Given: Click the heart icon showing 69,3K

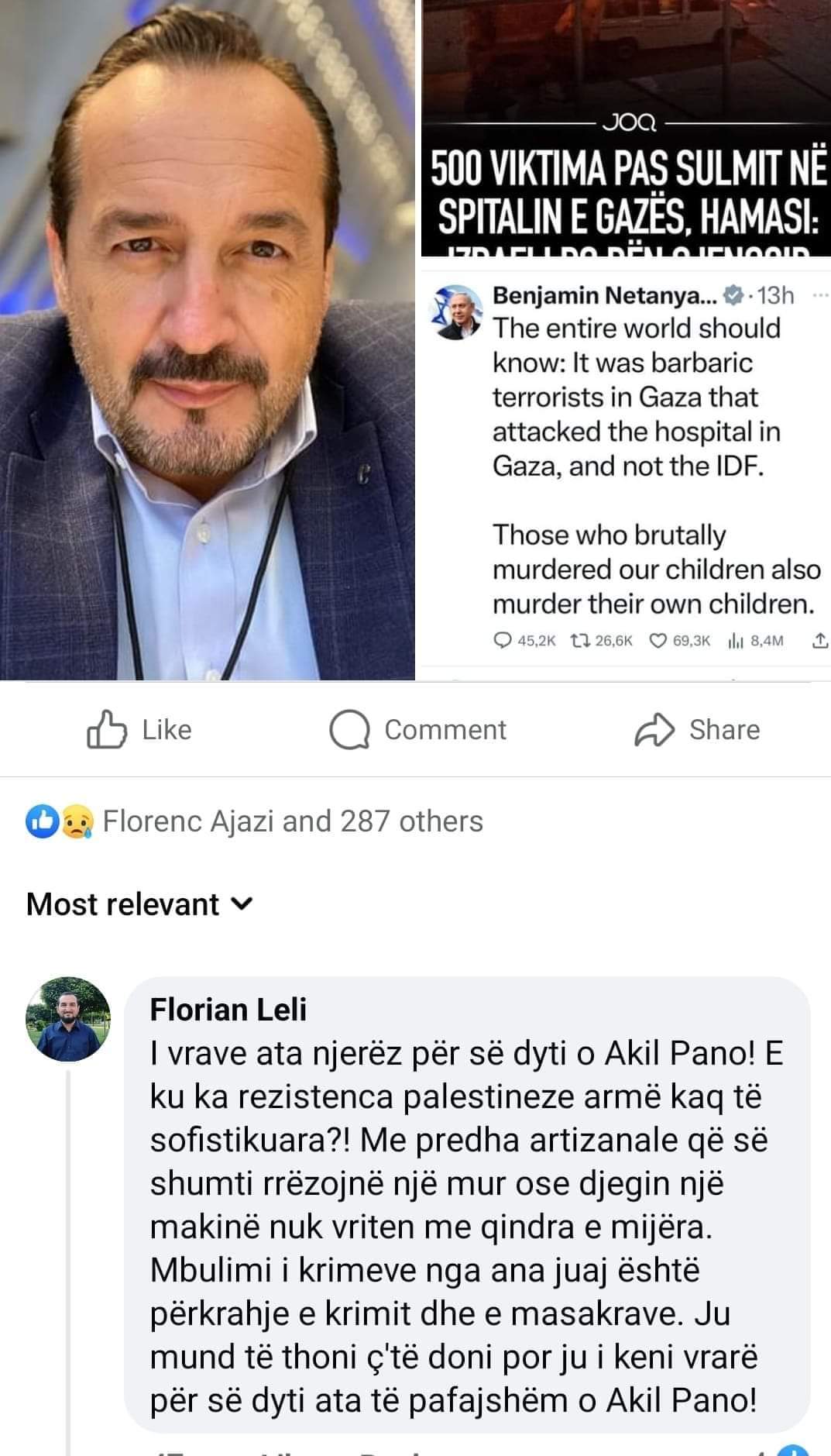Looking at the screenshot, I should tap(658, 641).
